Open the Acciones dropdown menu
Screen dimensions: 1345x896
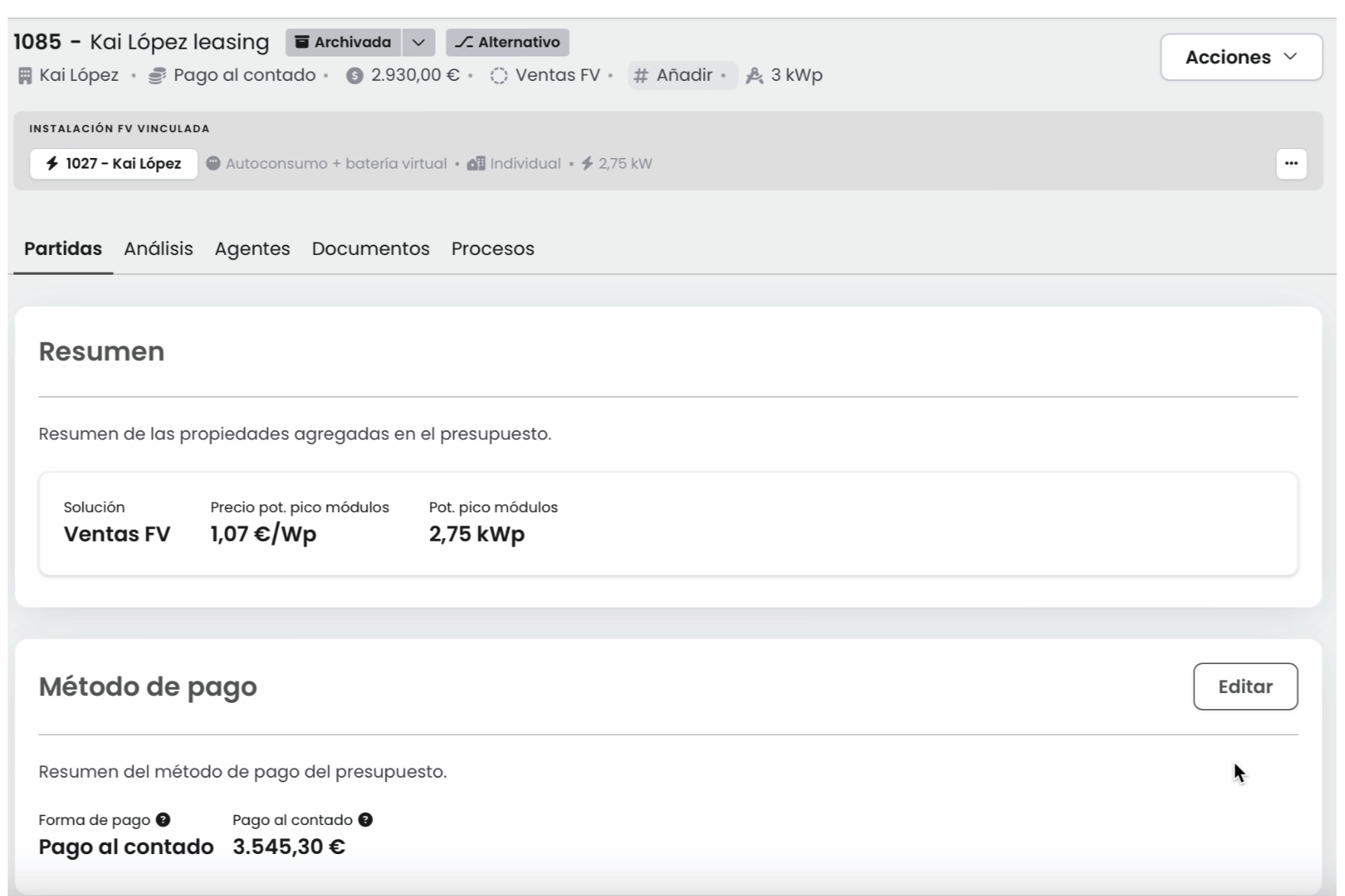tap(1241, 57)
